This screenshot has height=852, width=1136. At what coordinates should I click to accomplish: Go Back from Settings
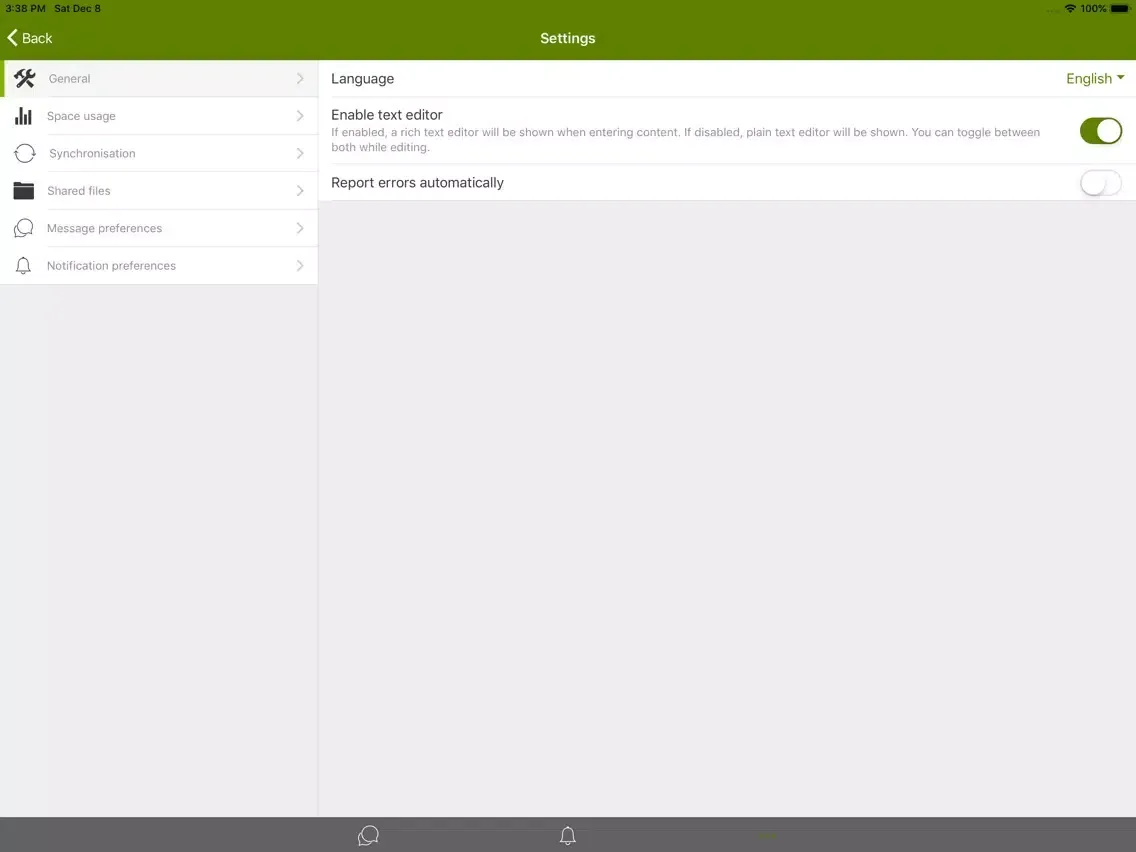point(30,38)
